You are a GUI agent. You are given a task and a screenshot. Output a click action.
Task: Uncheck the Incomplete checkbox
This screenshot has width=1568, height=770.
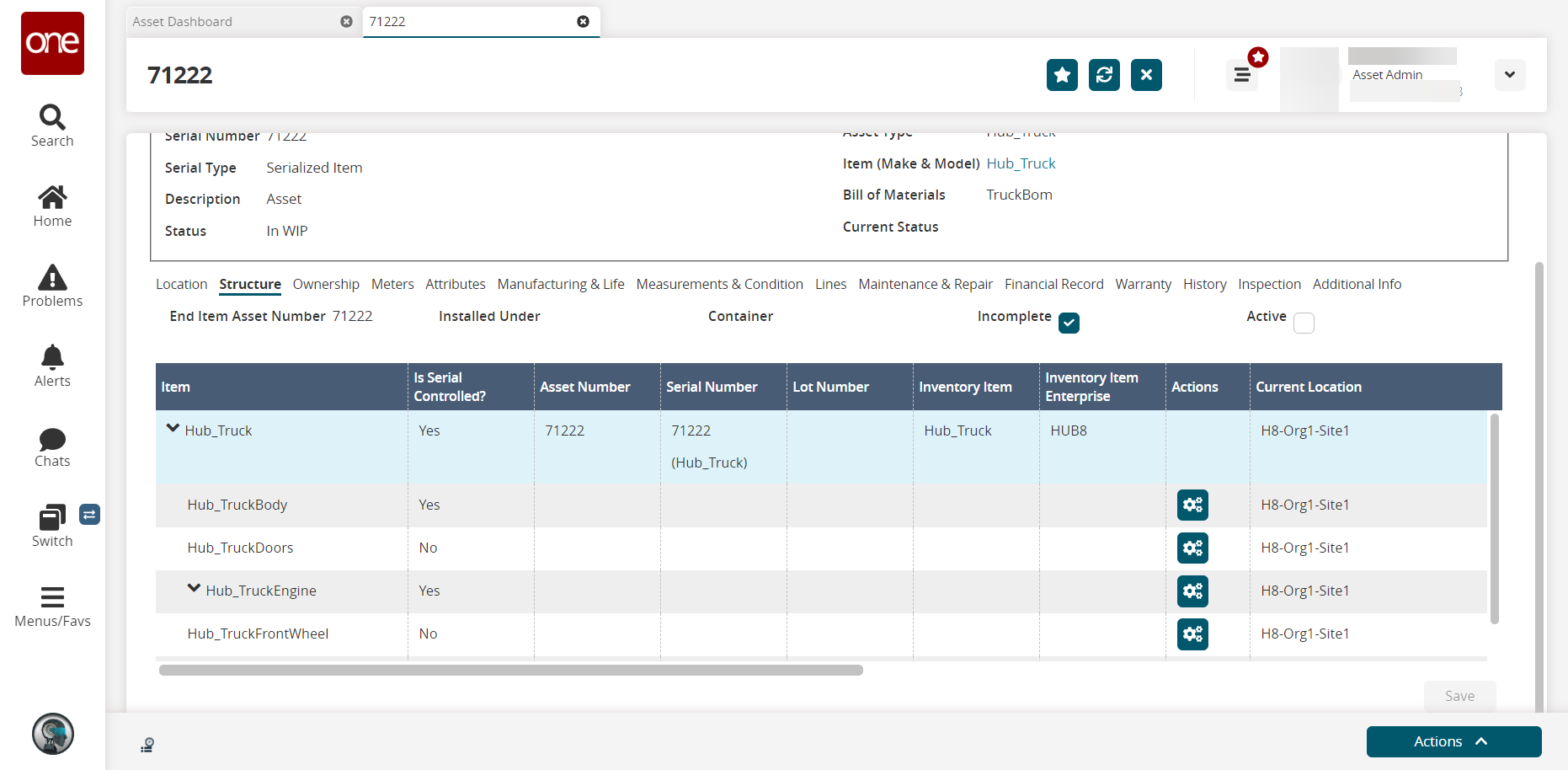click(x=1069, y=323)
